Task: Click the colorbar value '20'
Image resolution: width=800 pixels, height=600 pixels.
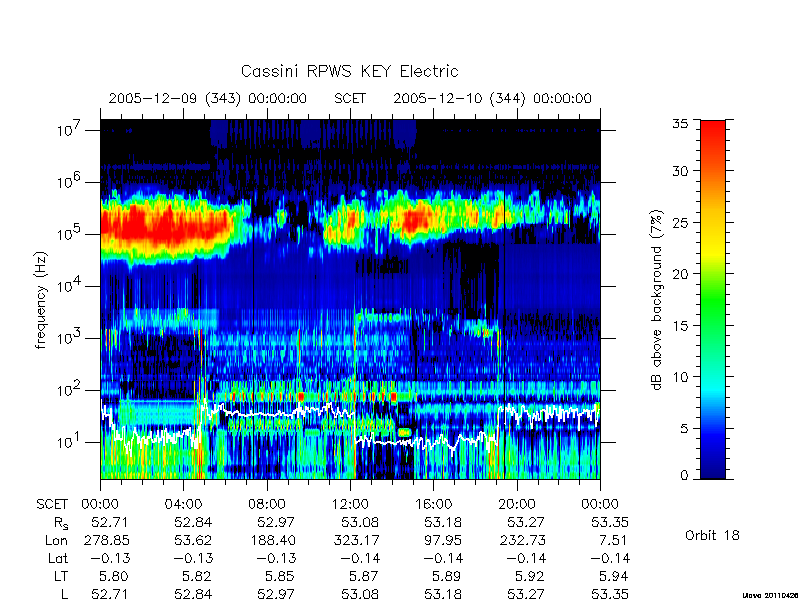Action: [680, 273]
